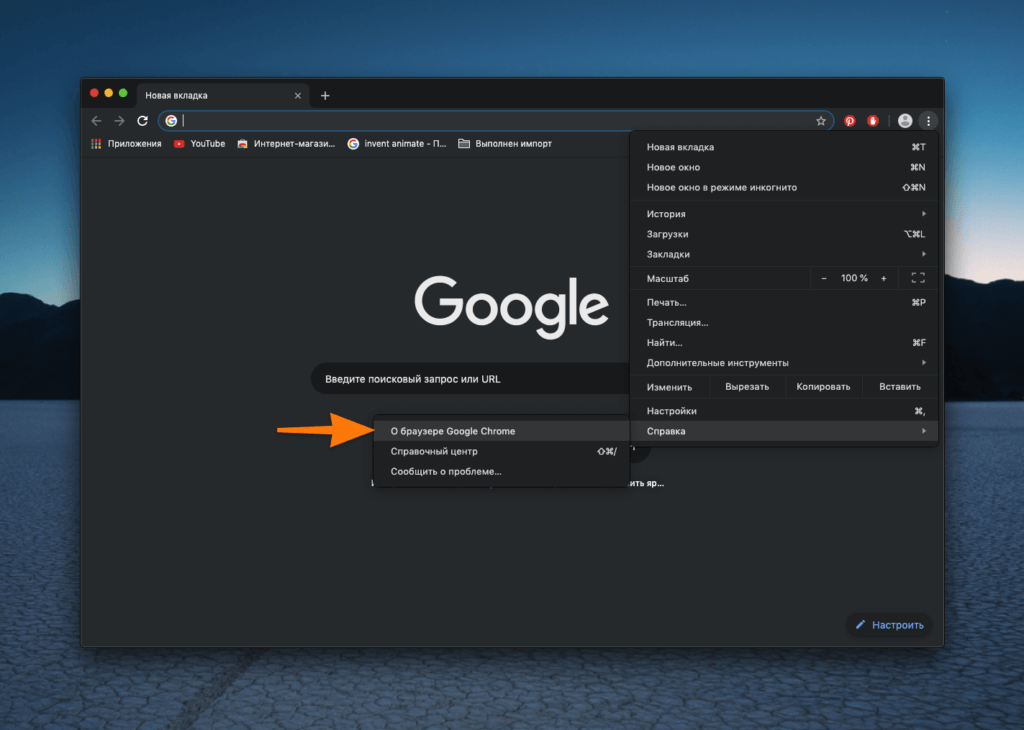The image size is (1024, 730).
Task: Open the invent animate bookmark
Action: click(x=397, y=144)
